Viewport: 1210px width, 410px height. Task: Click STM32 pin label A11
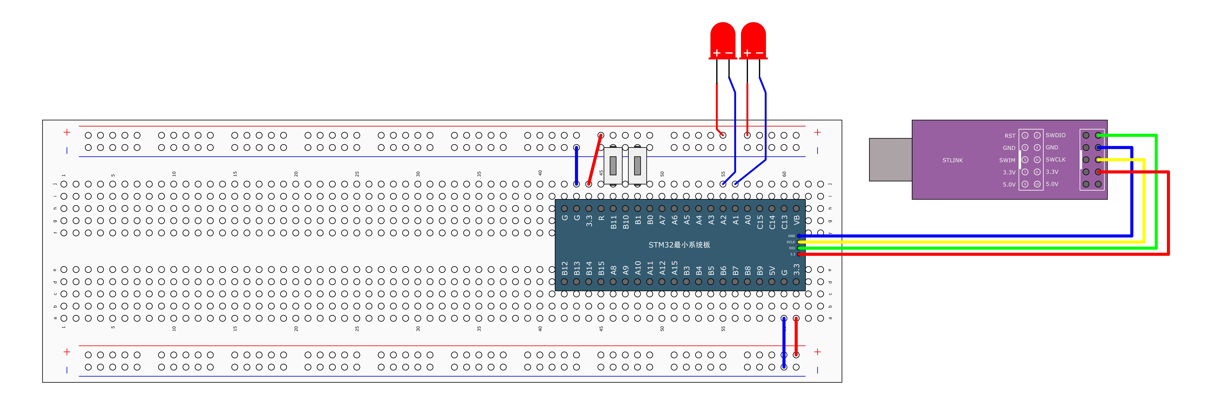coord(650,268)
